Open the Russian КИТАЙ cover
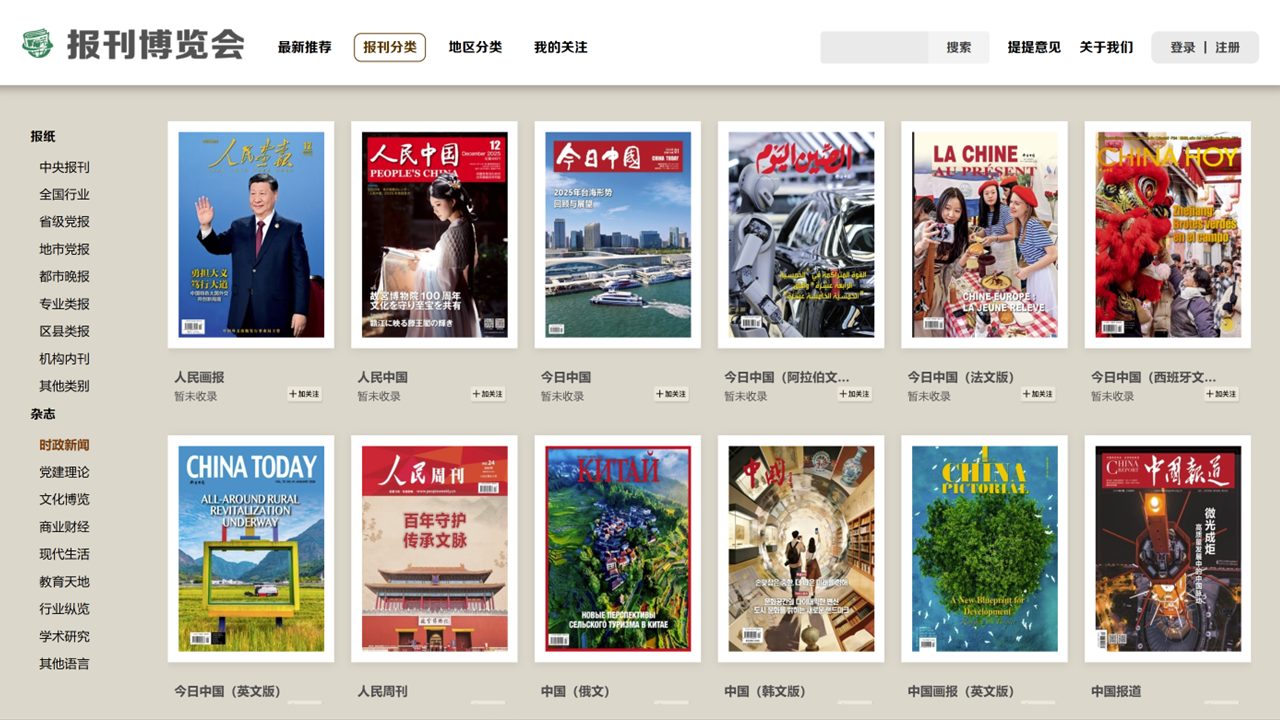 [x=618, y=549]
